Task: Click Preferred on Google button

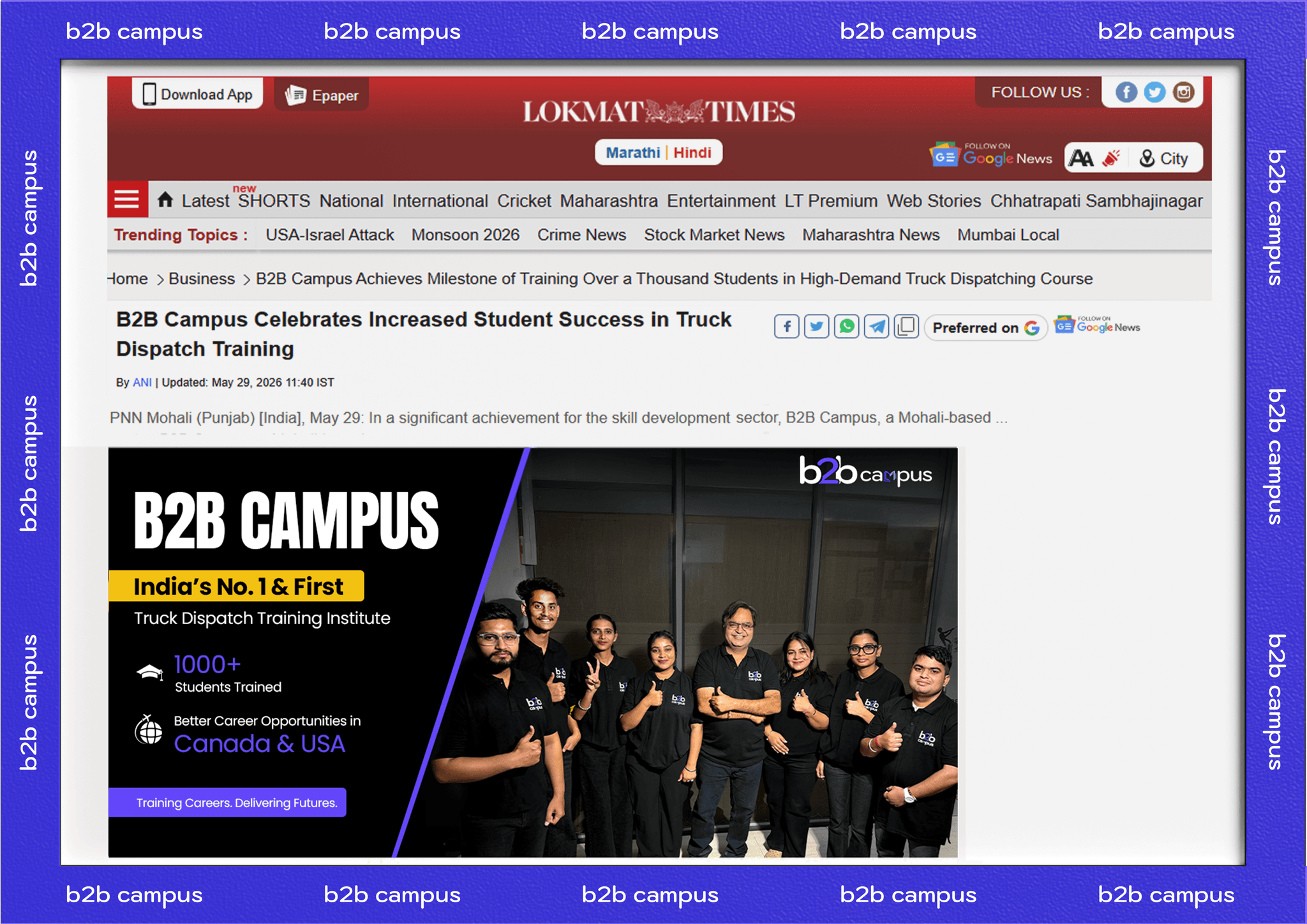Action: tap(985, 328)
